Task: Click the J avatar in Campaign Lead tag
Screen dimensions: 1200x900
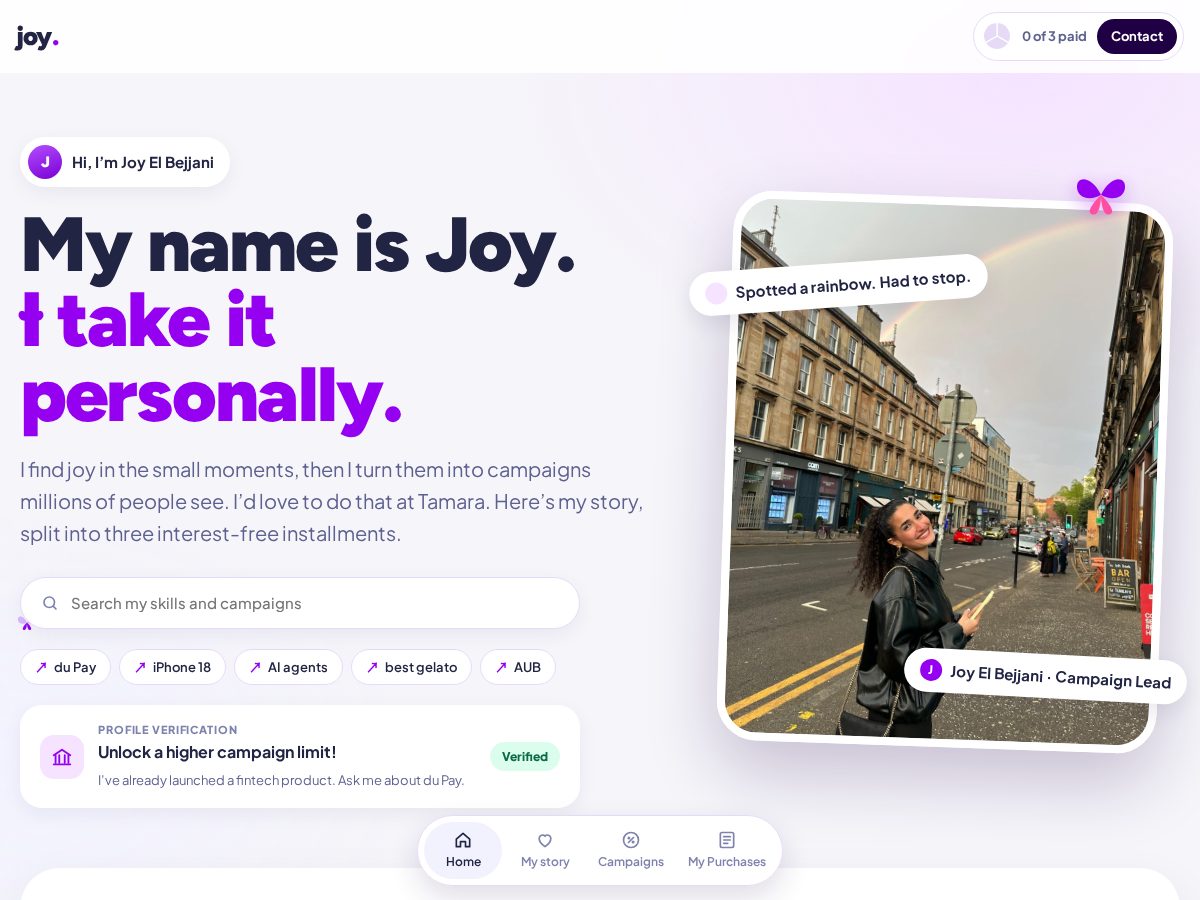Action: (931, 670)
